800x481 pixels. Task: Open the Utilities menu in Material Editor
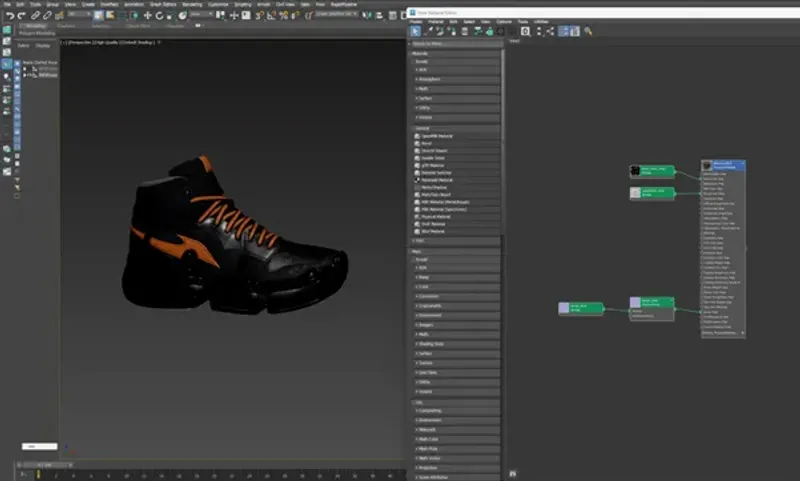[541, 21]
